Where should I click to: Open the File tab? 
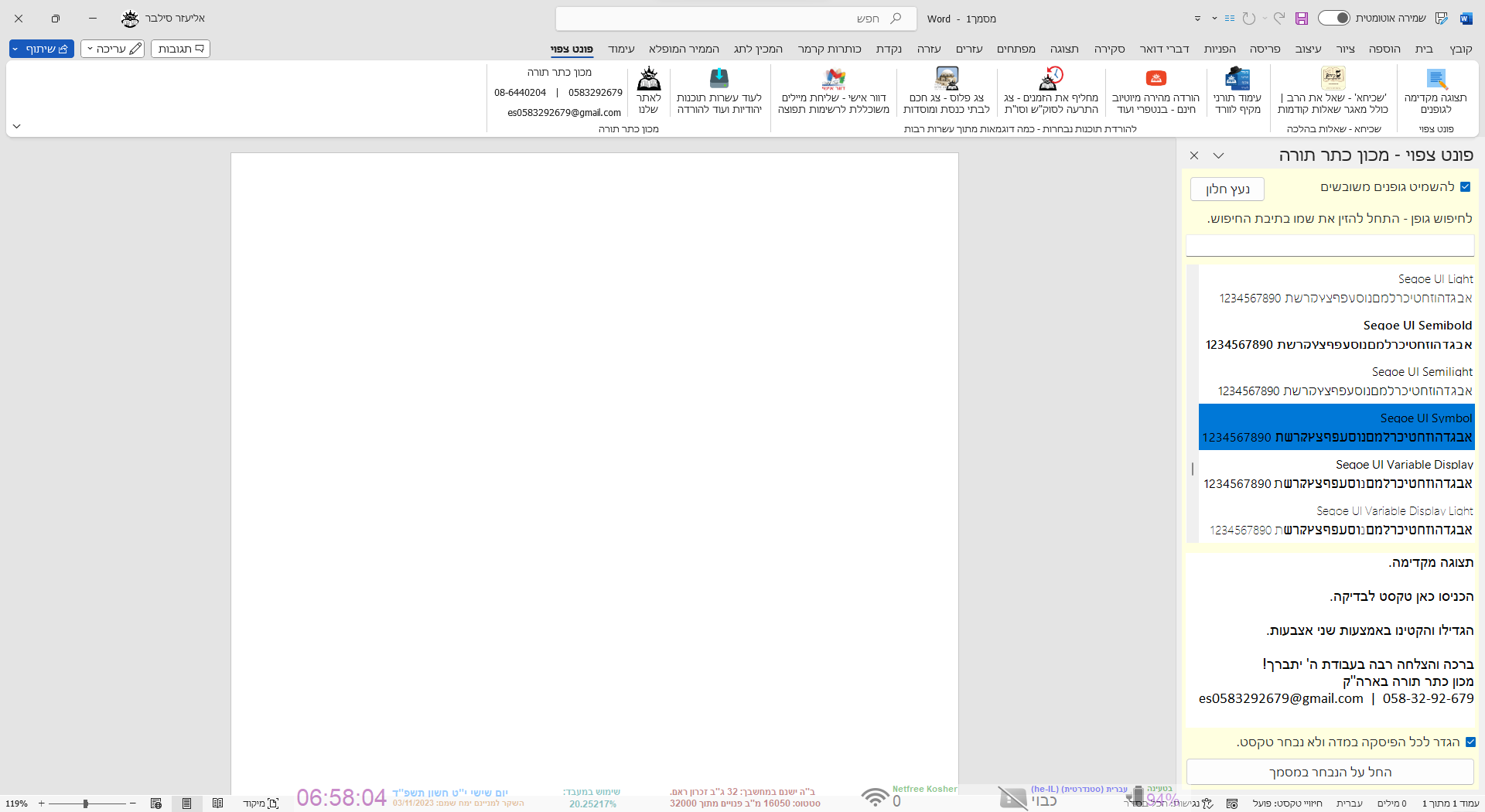pyautogui.click(x=1461, y=49)
